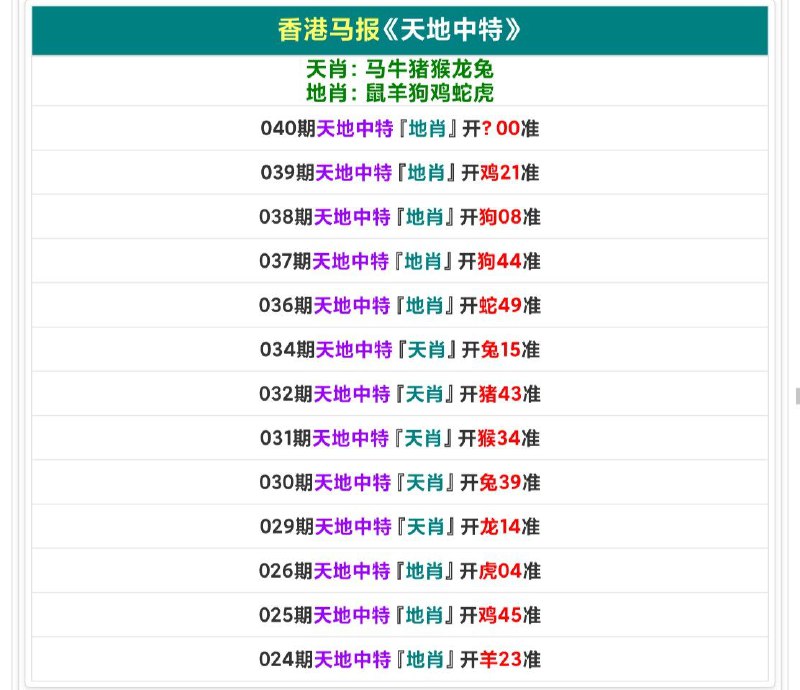Viewport: 800px width, 690px height.
Task: Click the 『地肖』 label in the 039期 row
Action: 426,172
